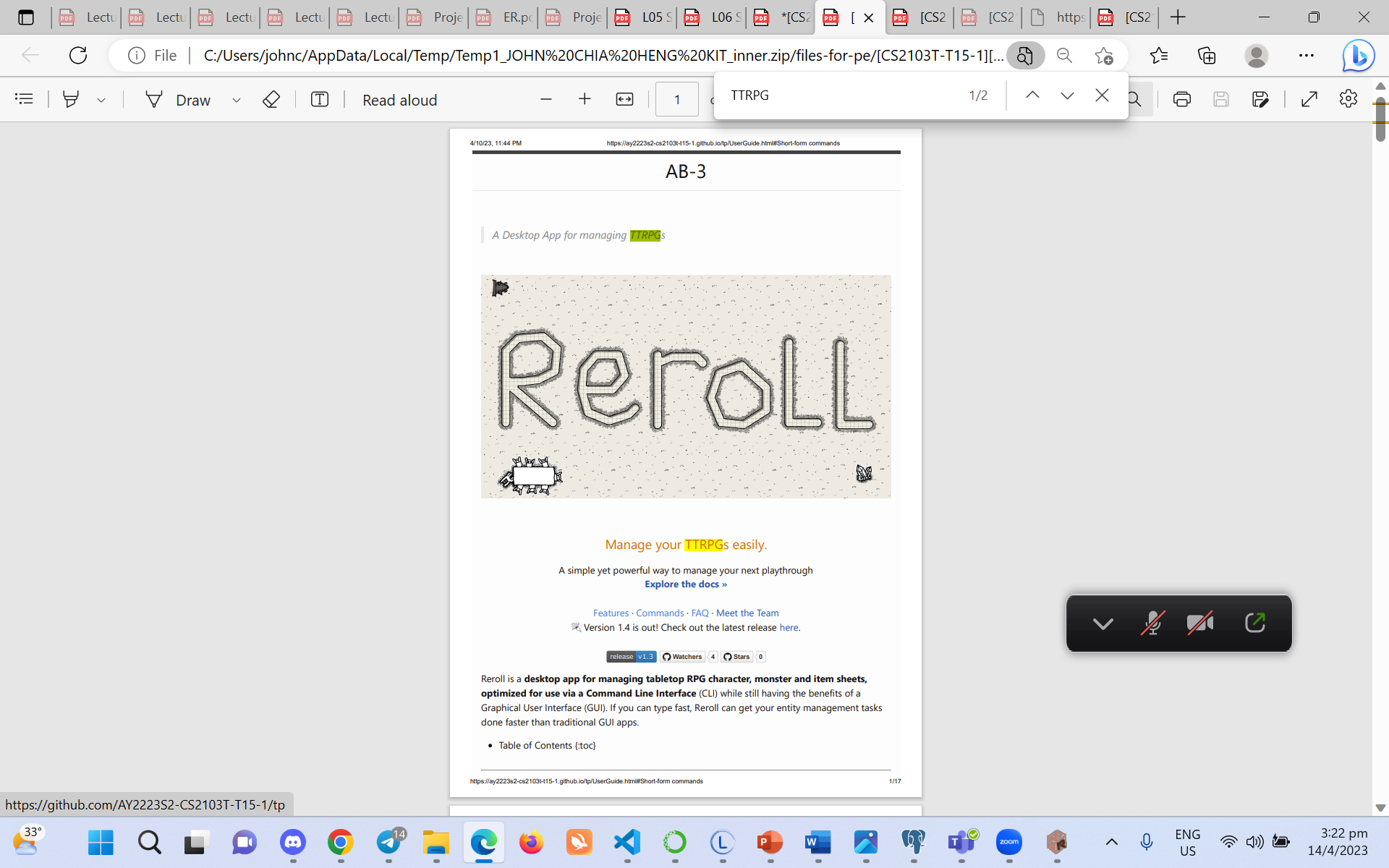Expand the Draw options dropdown arrow
This screenshot has height=868, width=1389.
(236, 100)
